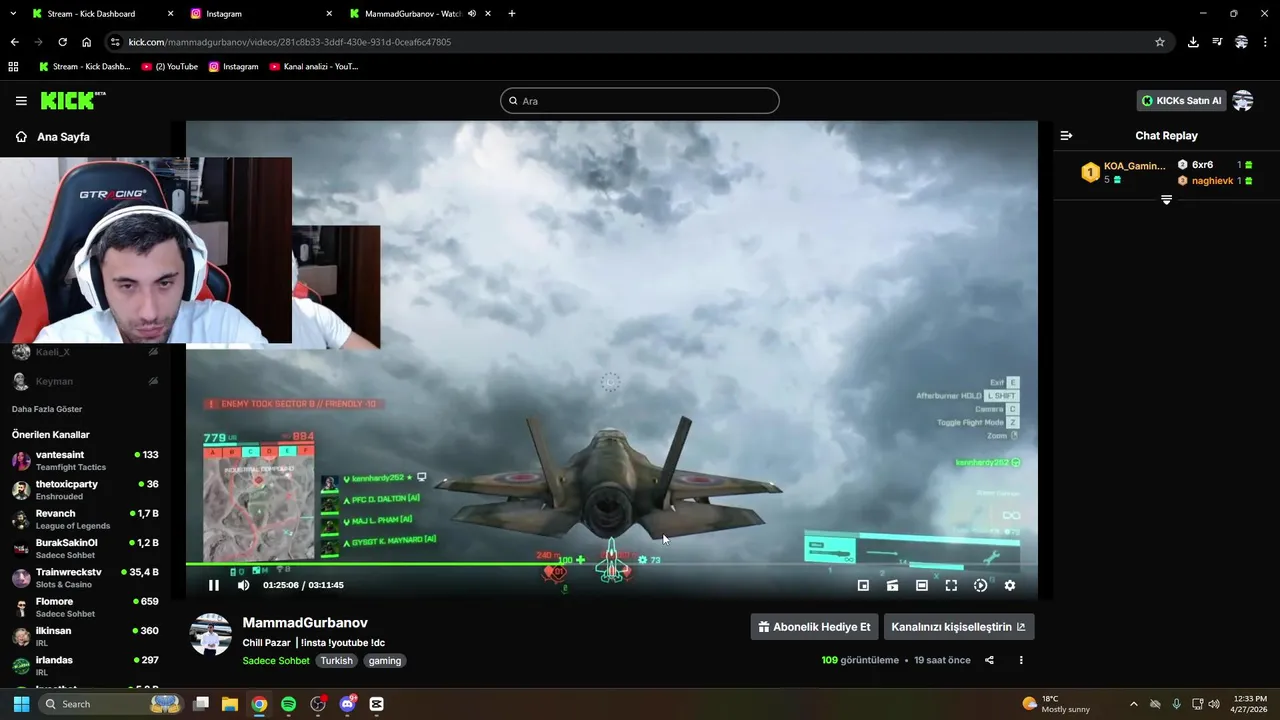Pause the video playback

(x=213, y=585)
